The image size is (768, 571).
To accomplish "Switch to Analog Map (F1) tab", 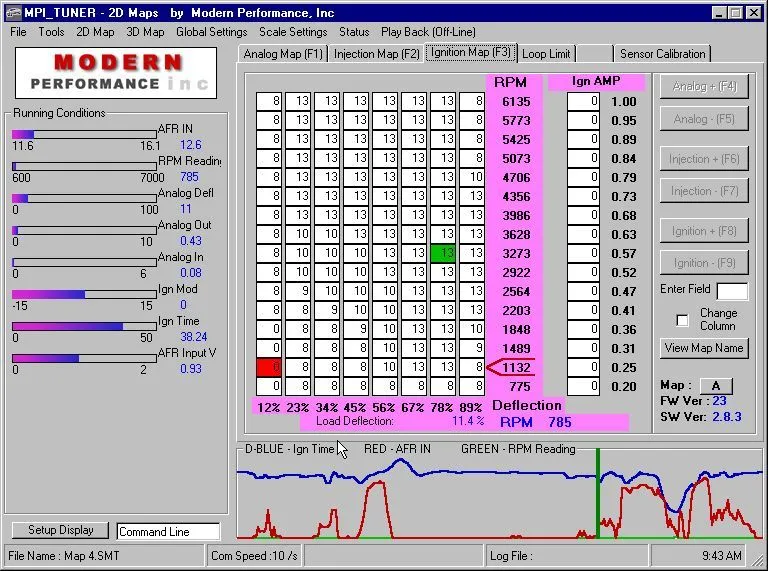I will [283, 54].
